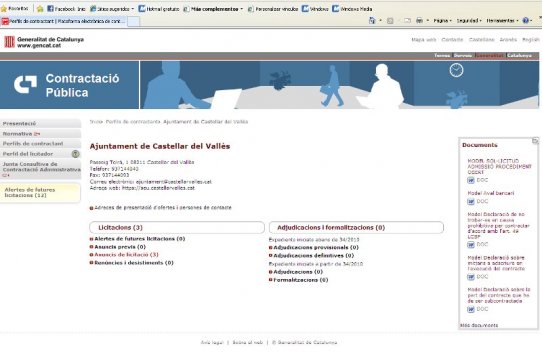
Task: Click the help icon beside Perfil del licitador
Action: 75,154
